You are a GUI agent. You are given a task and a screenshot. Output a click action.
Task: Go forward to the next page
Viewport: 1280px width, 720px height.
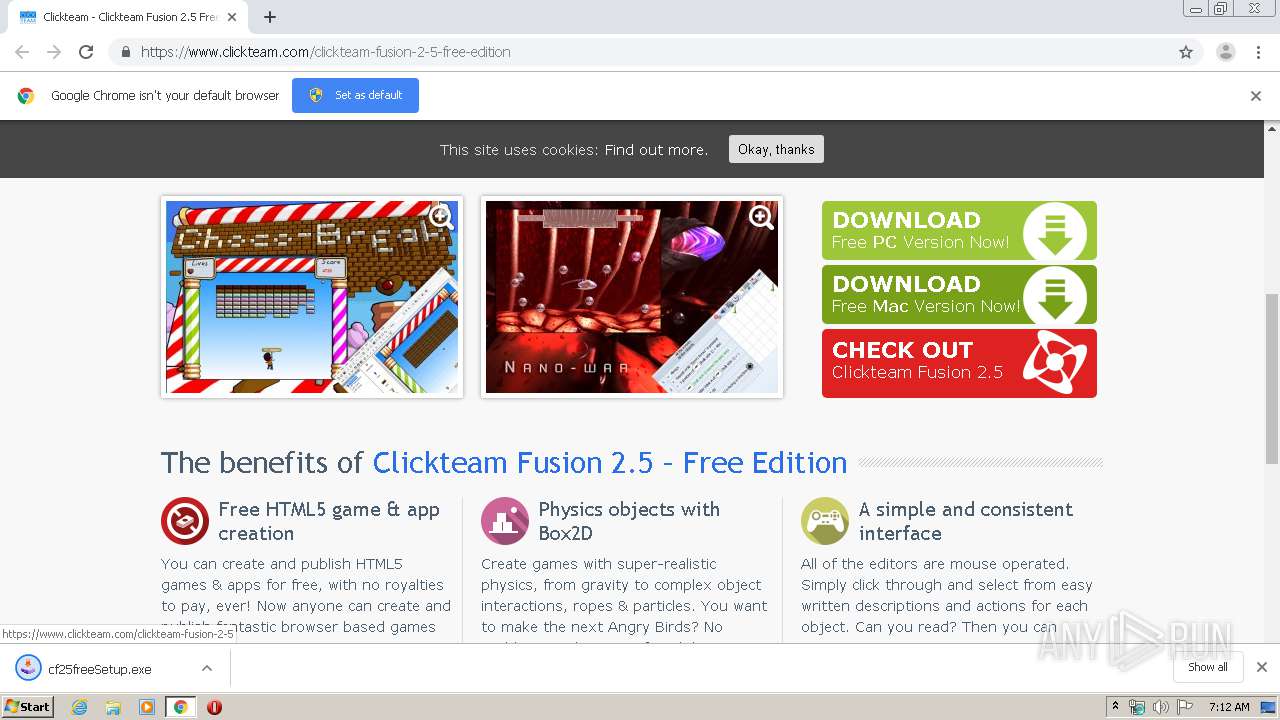[x=54, y=52]
